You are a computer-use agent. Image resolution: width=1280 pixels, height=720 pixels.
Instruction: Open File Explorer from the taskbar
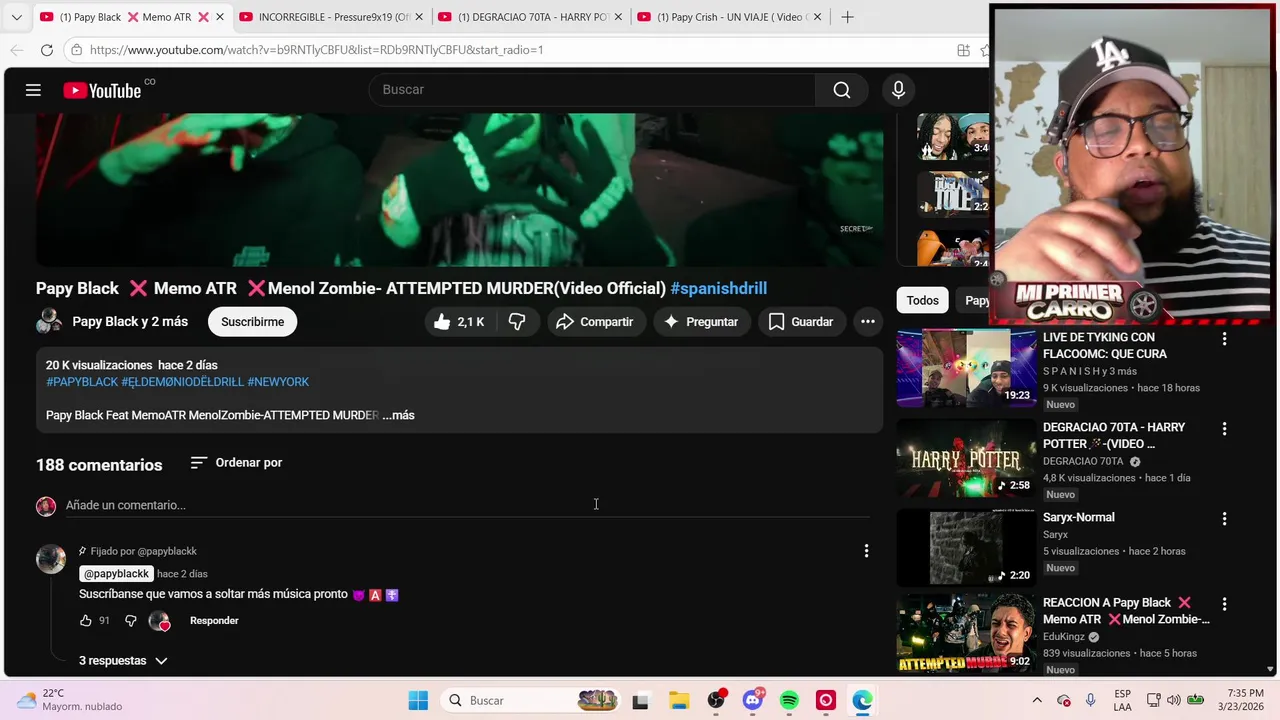point(678,701)
